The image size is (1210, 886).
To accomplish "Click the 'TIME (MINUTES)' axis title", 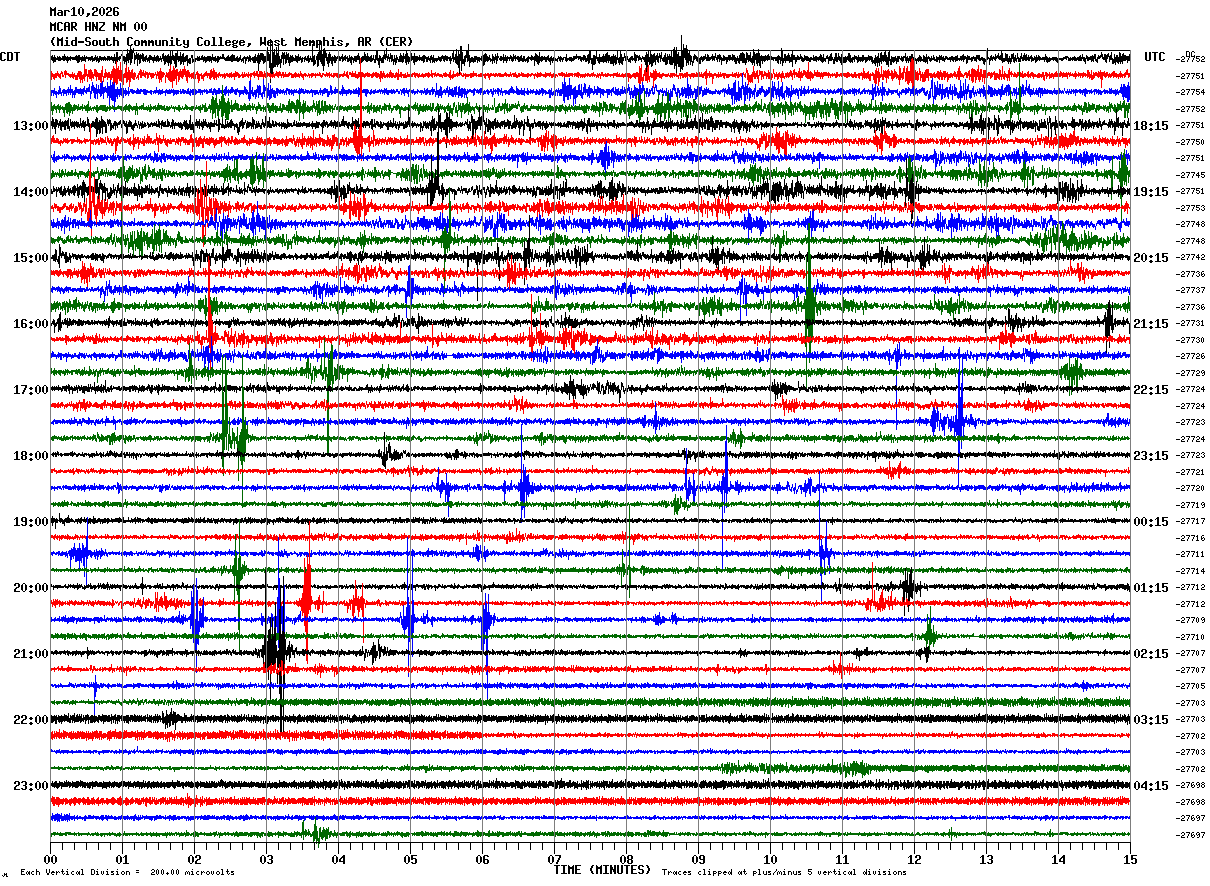I will (x=602, y=870).
